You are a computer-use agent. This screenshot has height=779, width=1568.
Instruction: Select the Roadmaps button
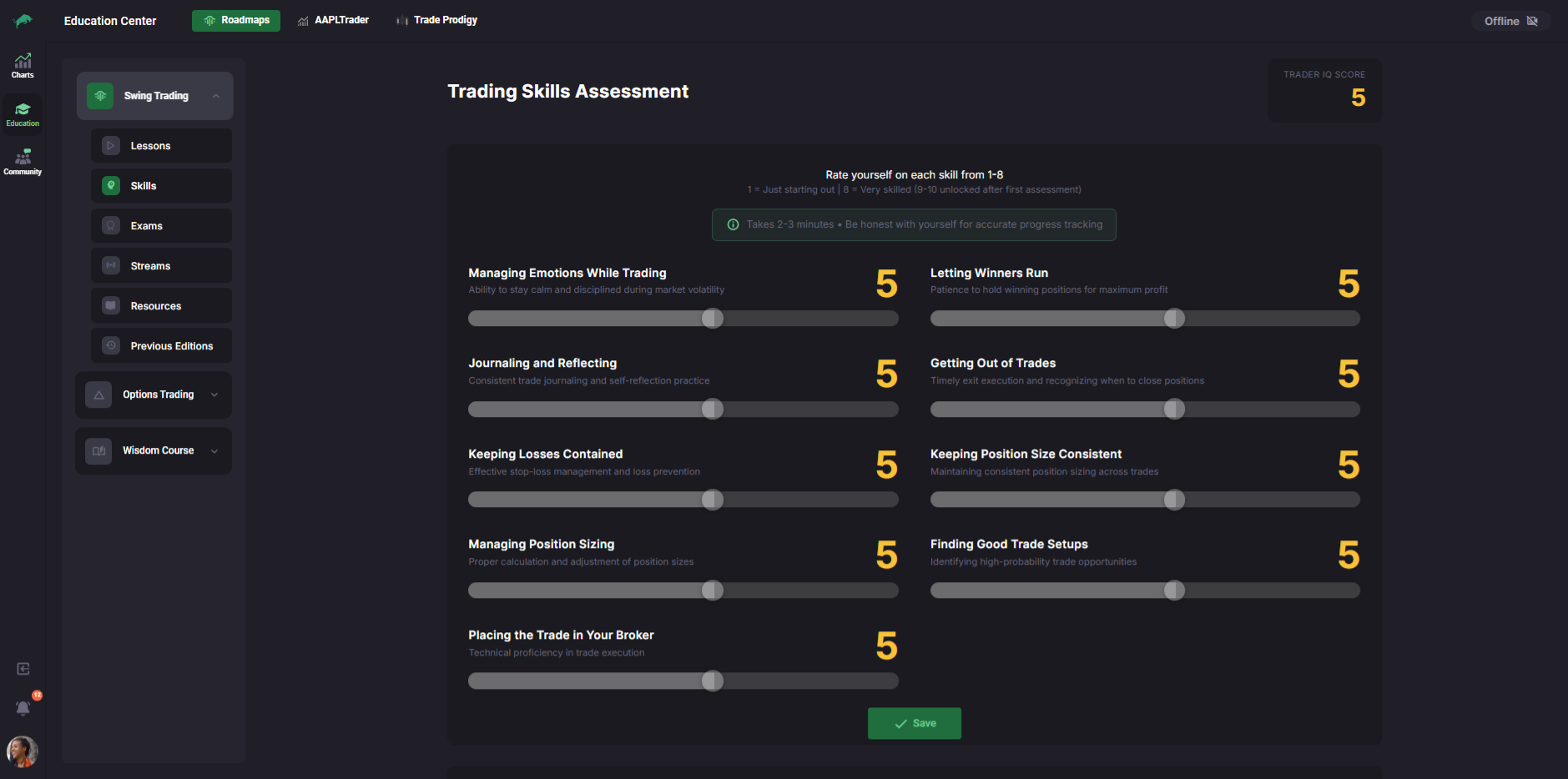click(x=236, y=20)
